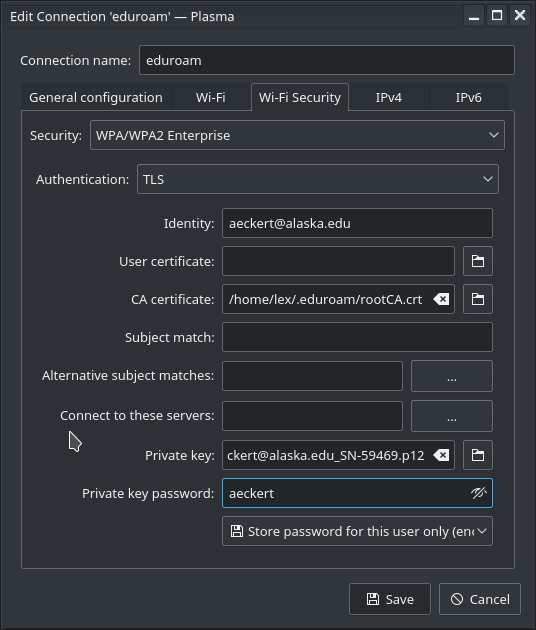Toggle private key password visibility
This screenshot has width=536, height=630.
point(479,493)
